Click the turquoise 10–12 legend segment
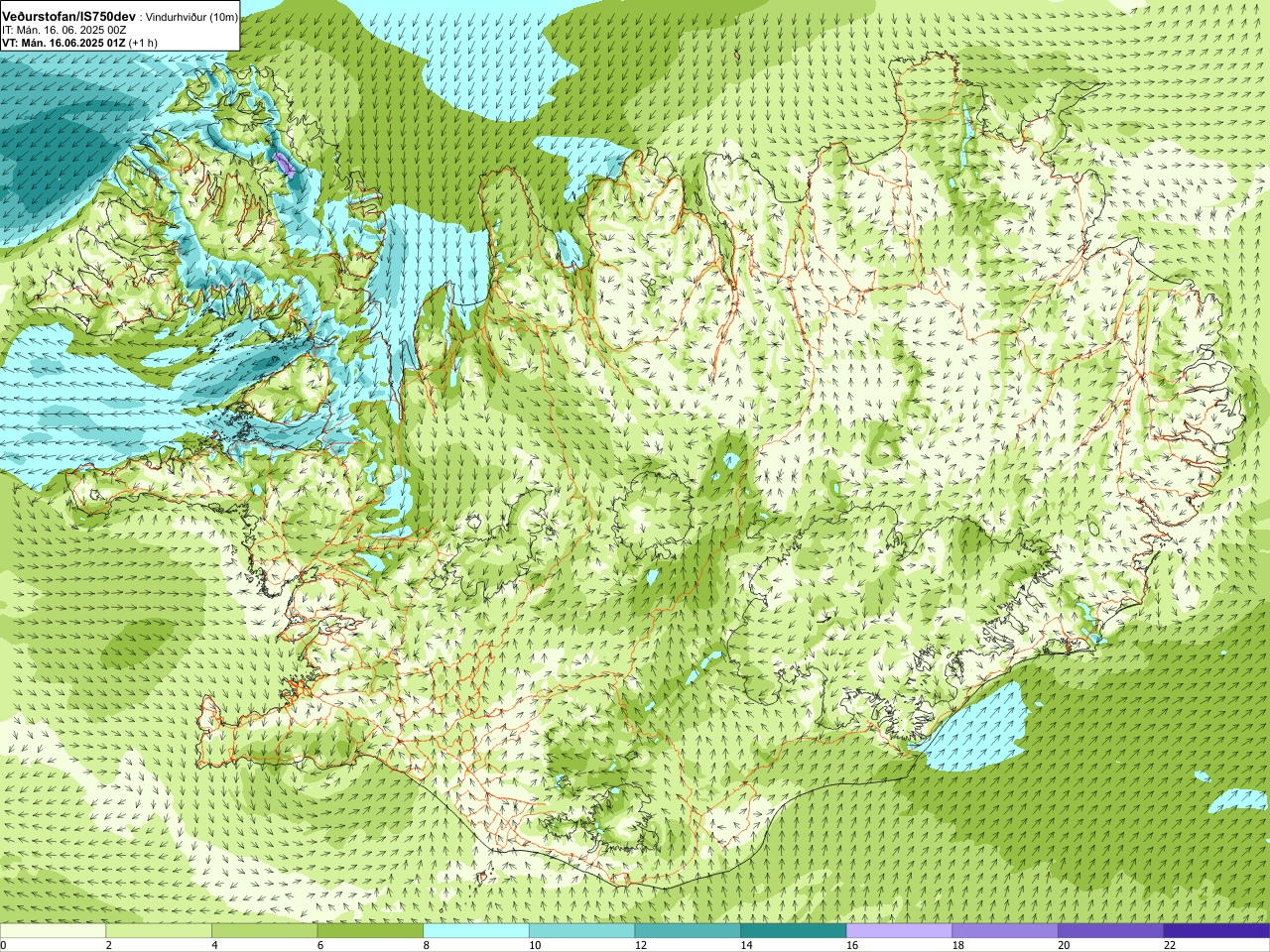Viewport: 1270px width, 952px height. pos(581,931)
